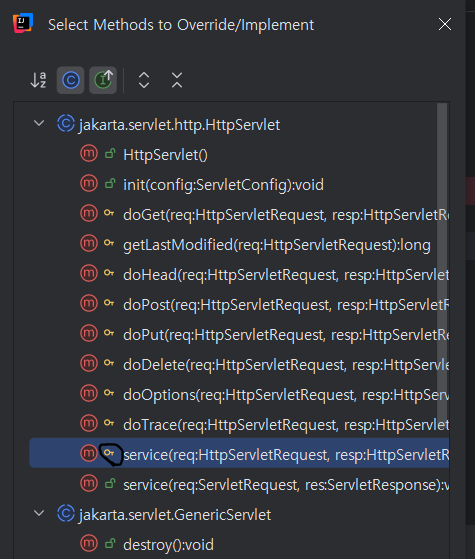Select the doHead method

[x=231, y=275]
